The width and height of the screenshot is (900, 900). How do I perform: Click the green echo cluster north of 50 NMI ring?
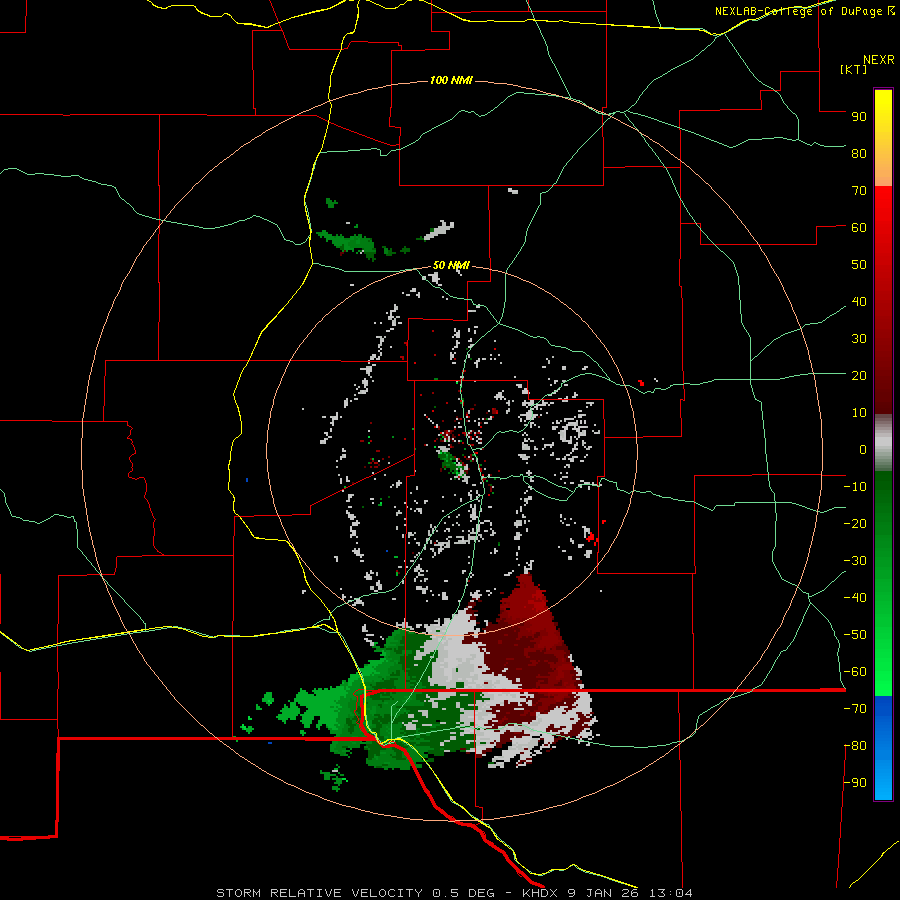coord(349,241)
